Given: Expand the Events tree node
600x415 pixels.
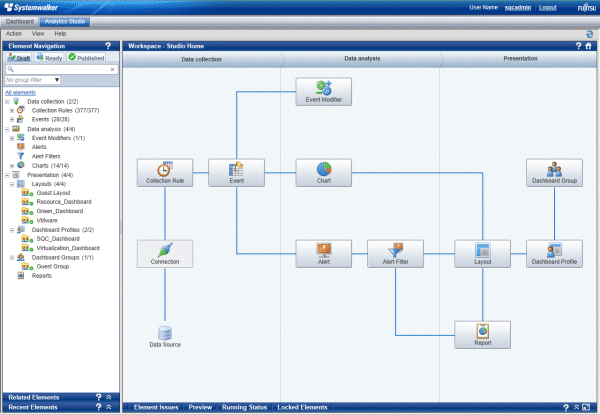Looking at the screenshot, I should pos(12,120).
